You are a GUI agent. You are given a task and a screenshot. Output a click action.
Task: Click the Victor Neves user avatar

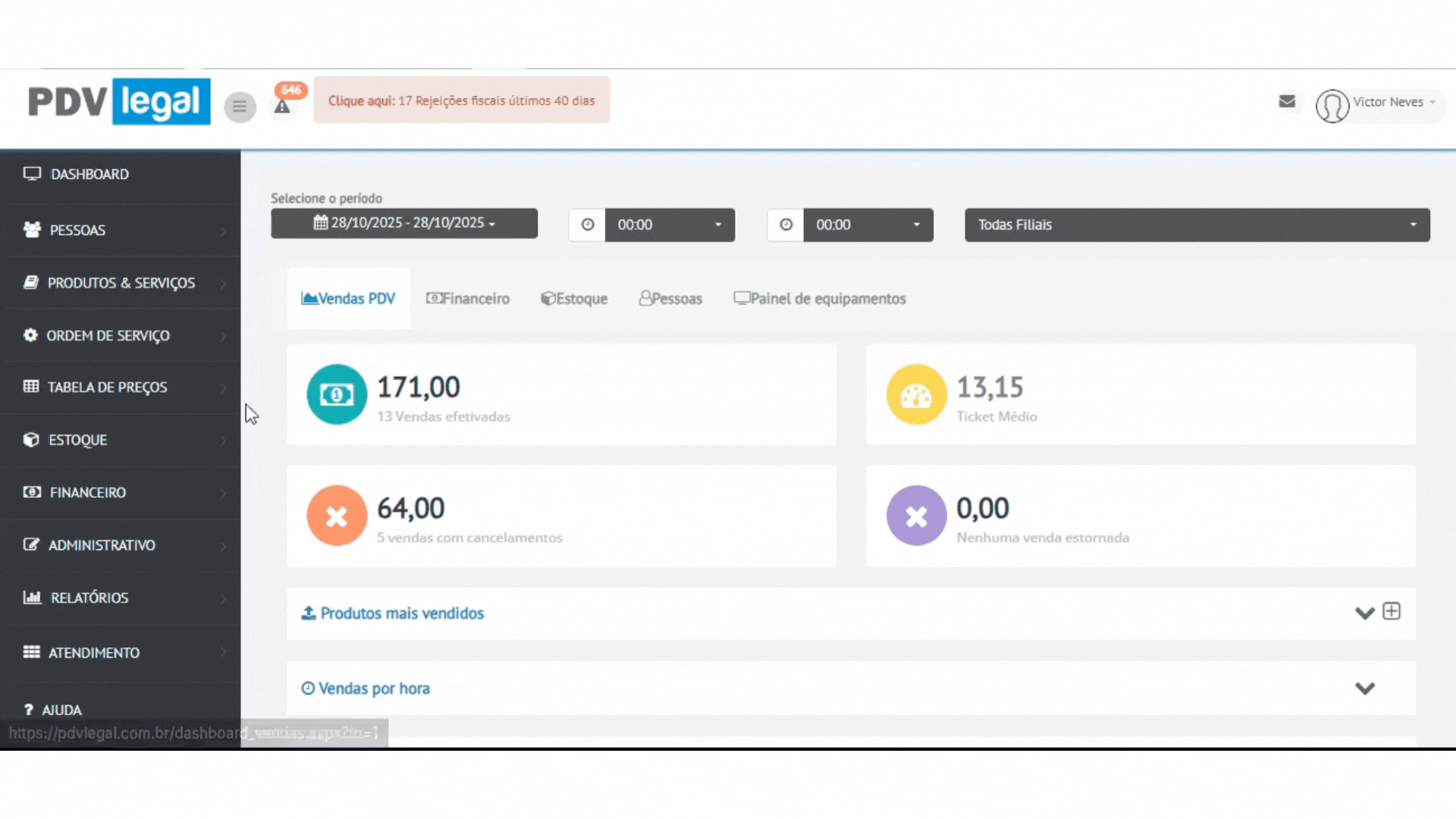[1332, 105]
